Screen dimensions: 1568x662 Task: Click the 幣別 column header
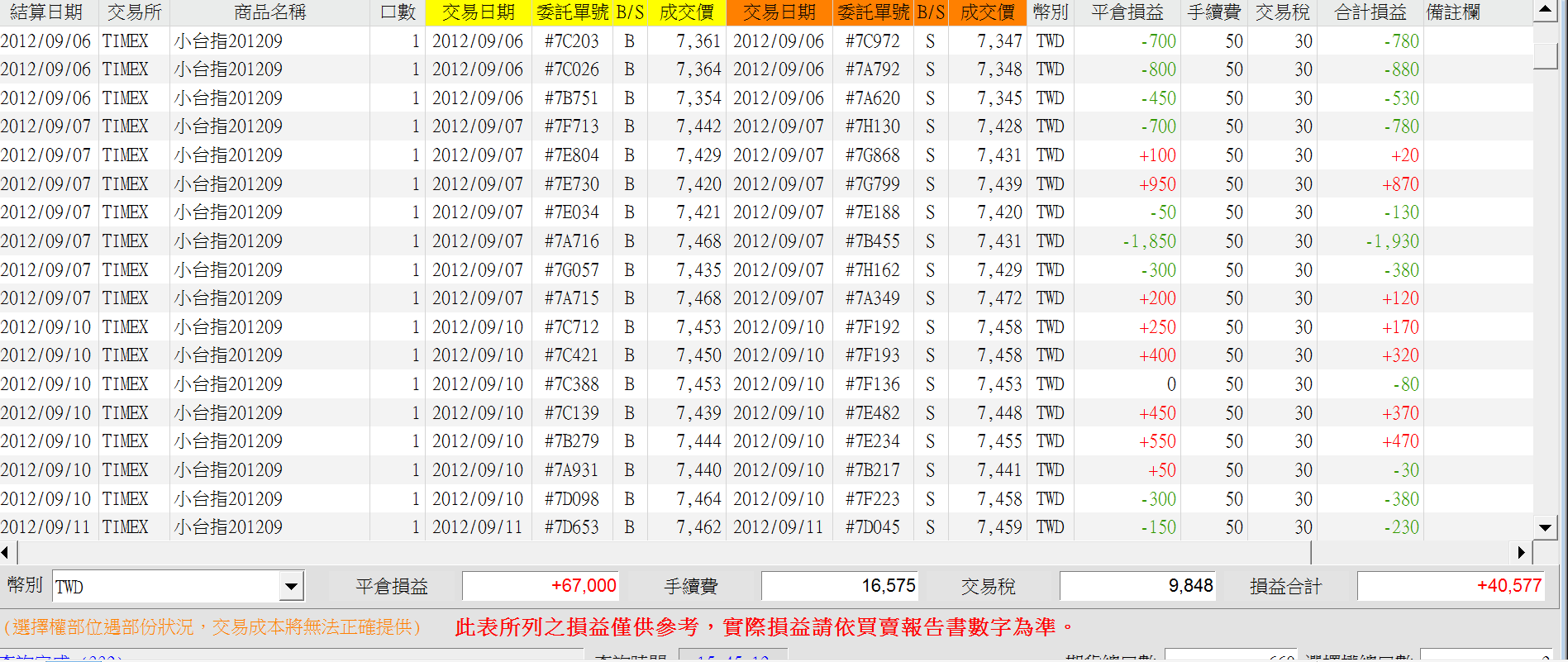point(1051,12)
